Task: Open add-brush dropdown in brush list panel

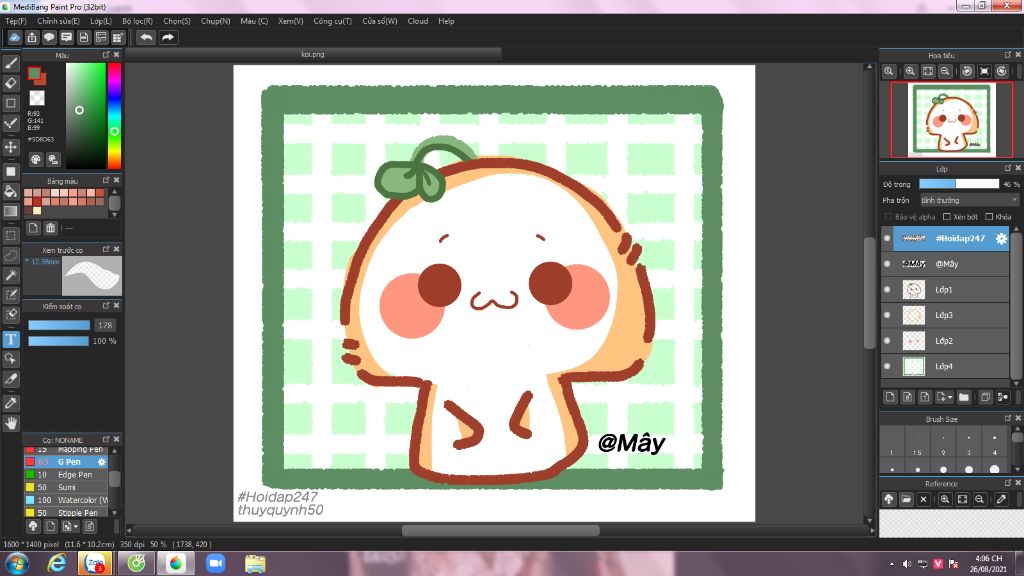Action: (x=76, y=526)
